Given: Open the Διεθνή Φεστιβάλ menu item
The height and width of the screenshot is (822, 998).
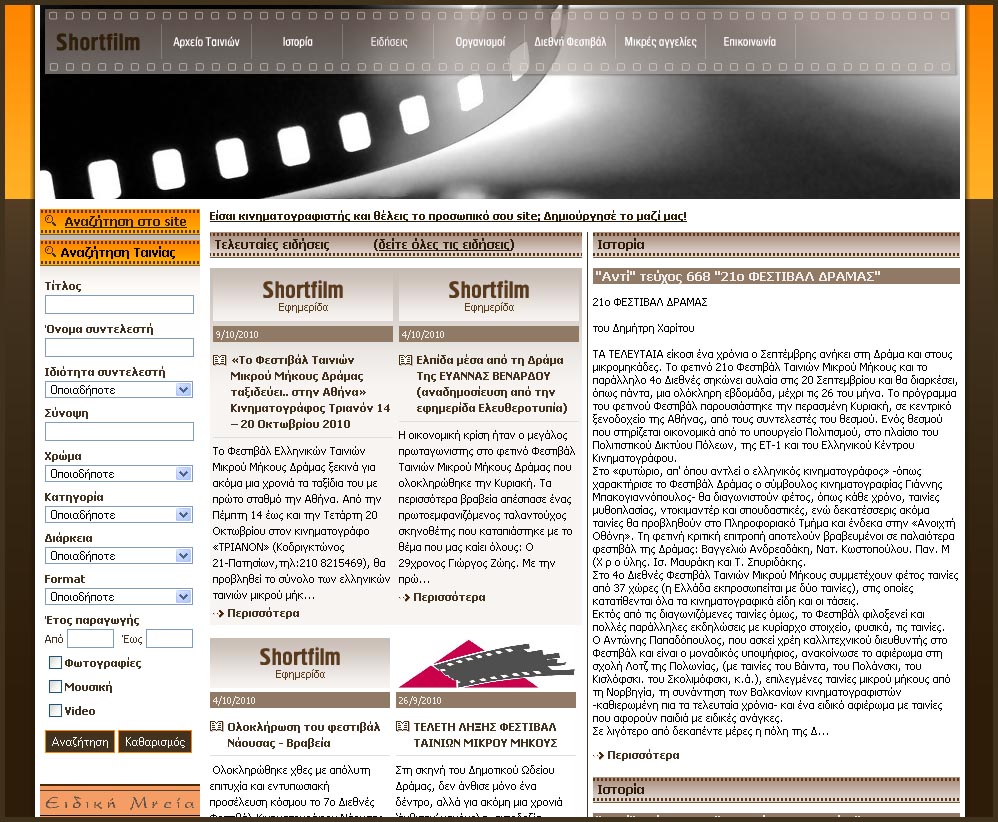Looking at the screenshot, I should pyautogui.click(x=570, y=42).
